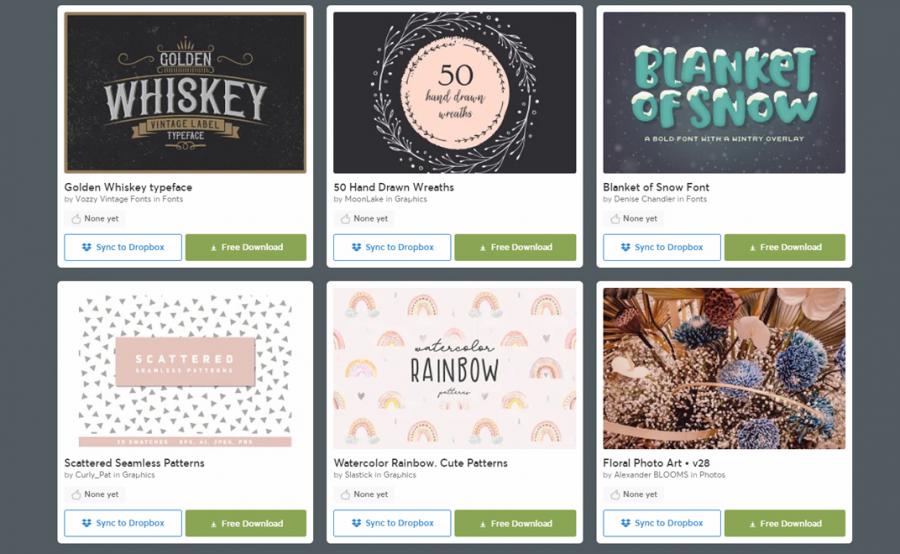Visit the MoonLake shop link
The height and width of the screenshot is (554, 900).
tap(364, 199)
